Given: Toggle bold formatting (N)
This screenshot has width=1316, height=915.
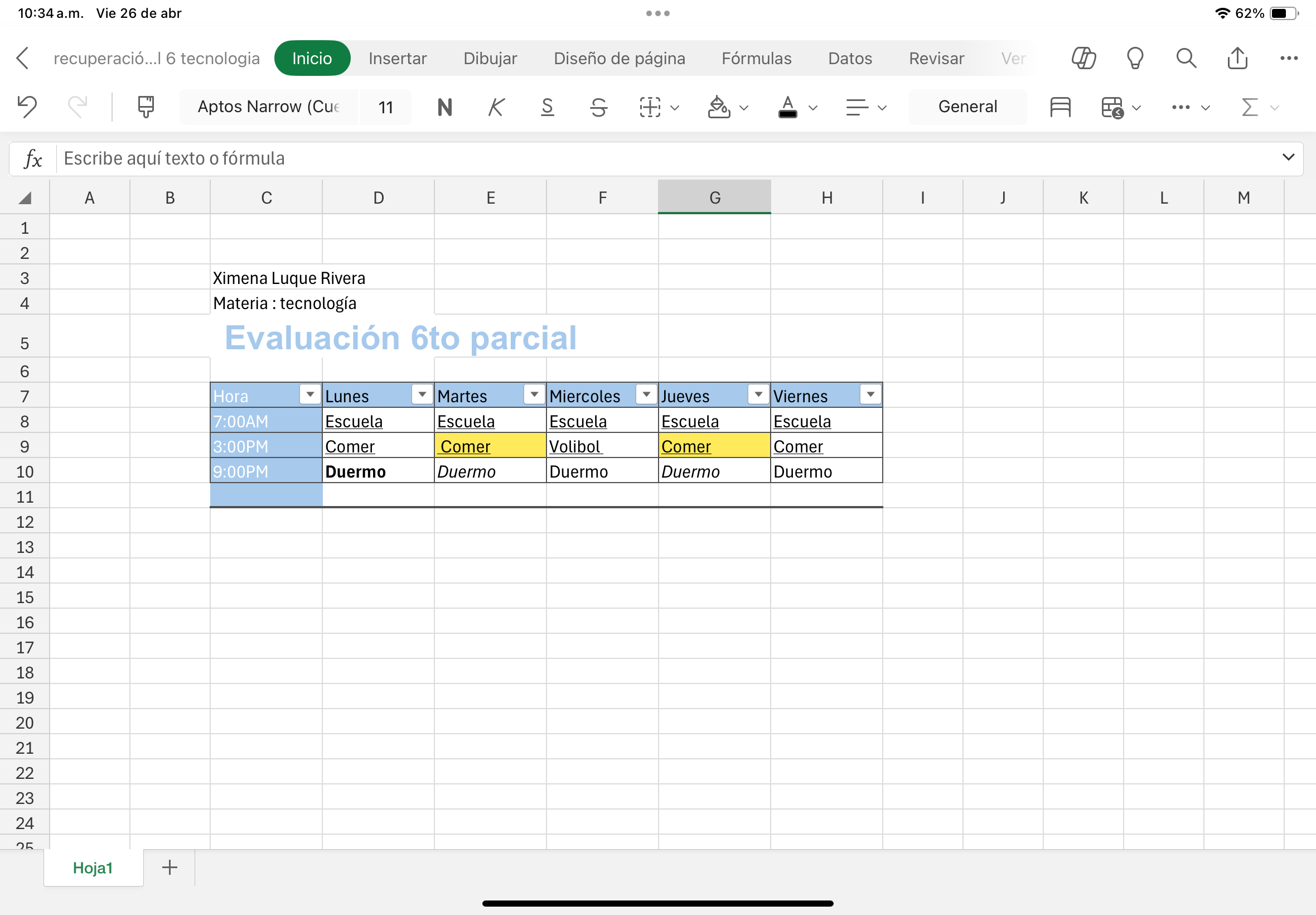Looking at the screenshot, I should click(x=444, y=107).
